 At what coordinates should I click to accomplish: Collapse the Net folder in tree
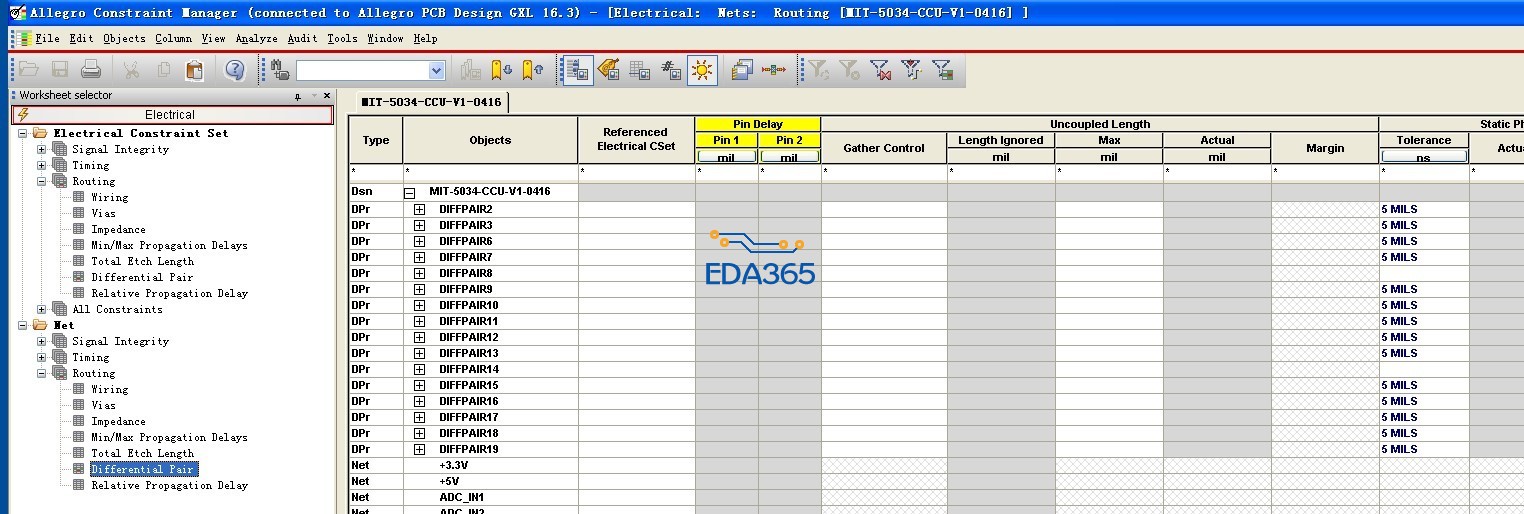pos(23,325)
